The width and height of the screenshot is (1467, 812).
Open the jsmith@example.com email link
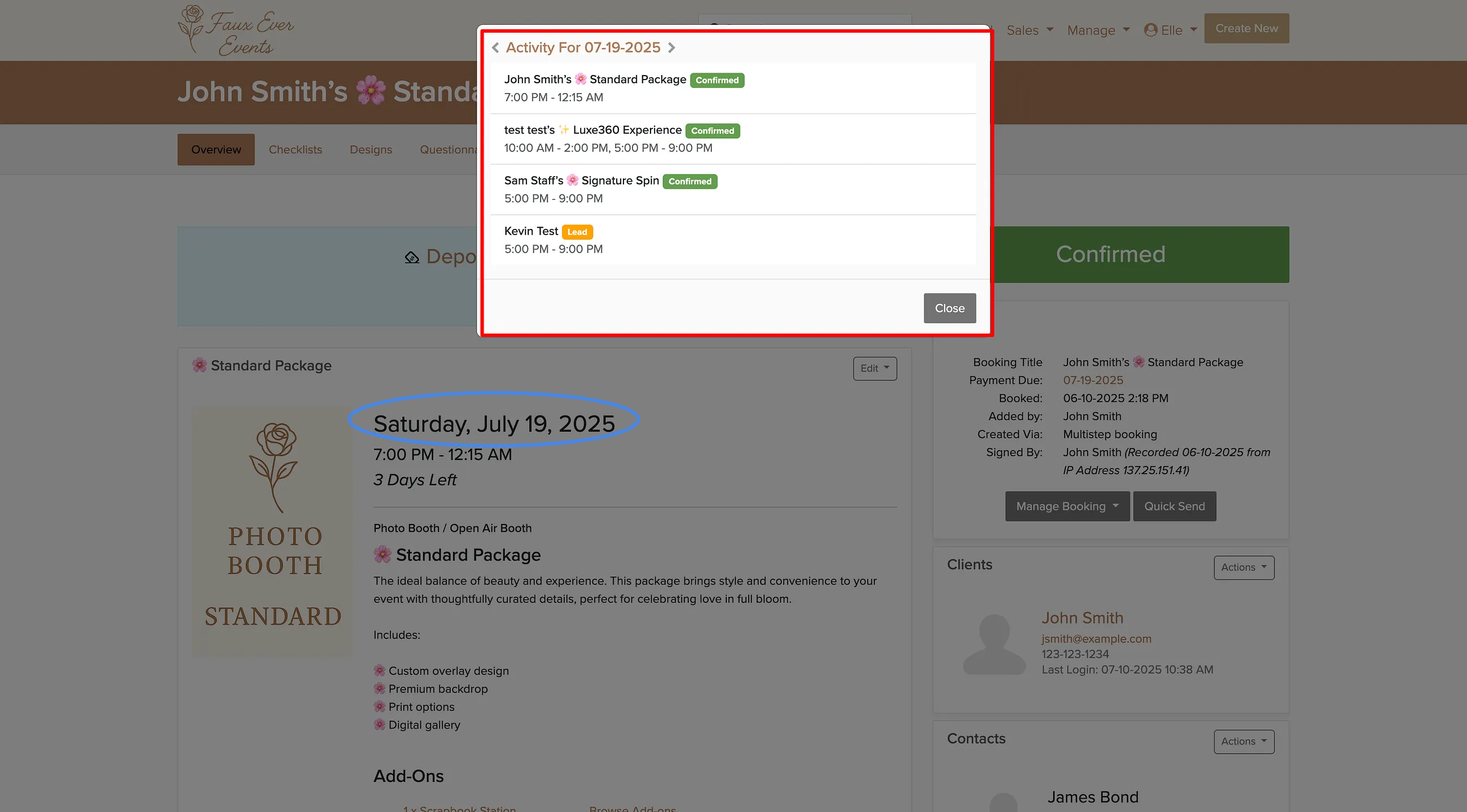click(1096, 638)
